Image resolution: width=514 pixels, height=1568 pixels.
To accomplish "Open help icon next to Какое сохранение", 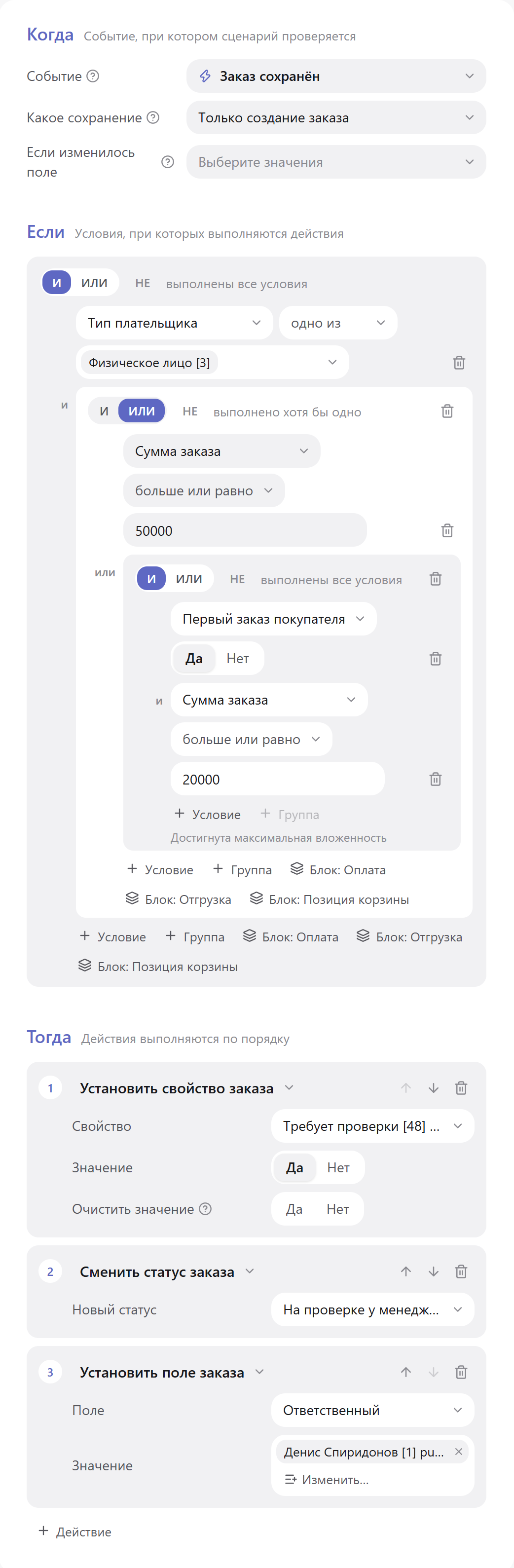I will (x=153, y=117).
